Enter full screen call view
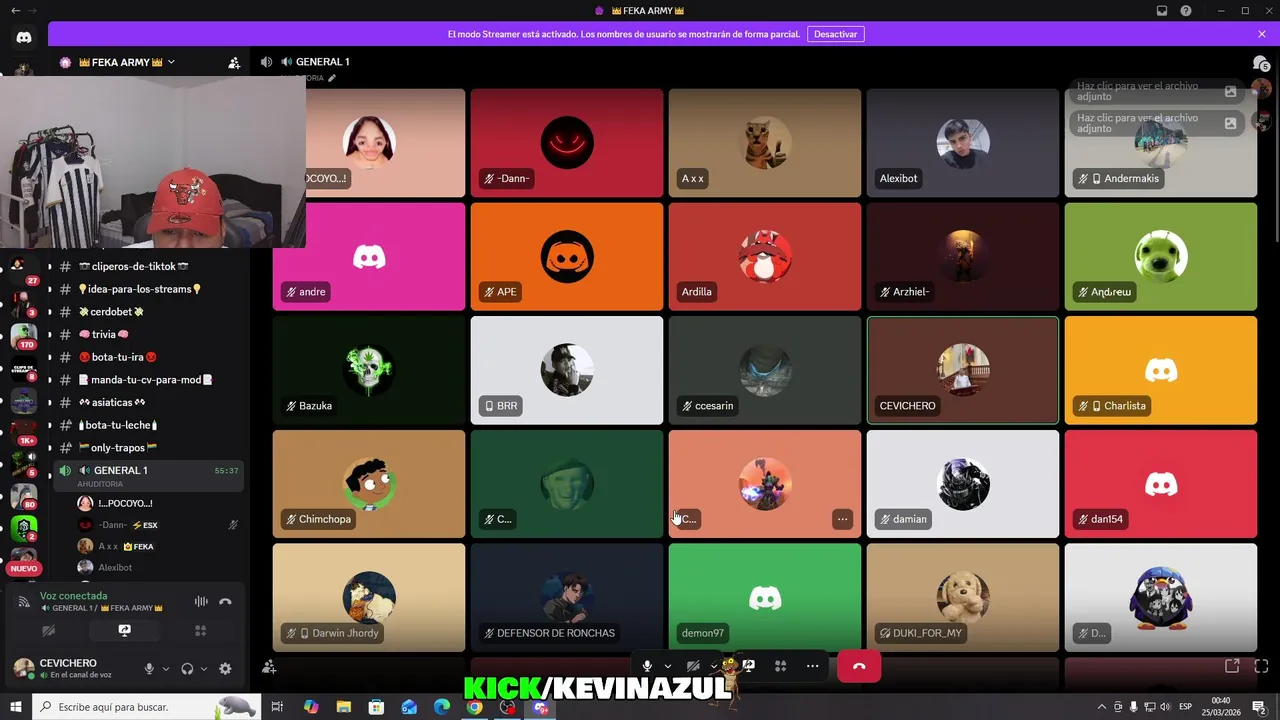 click(x=1261, y=666)
